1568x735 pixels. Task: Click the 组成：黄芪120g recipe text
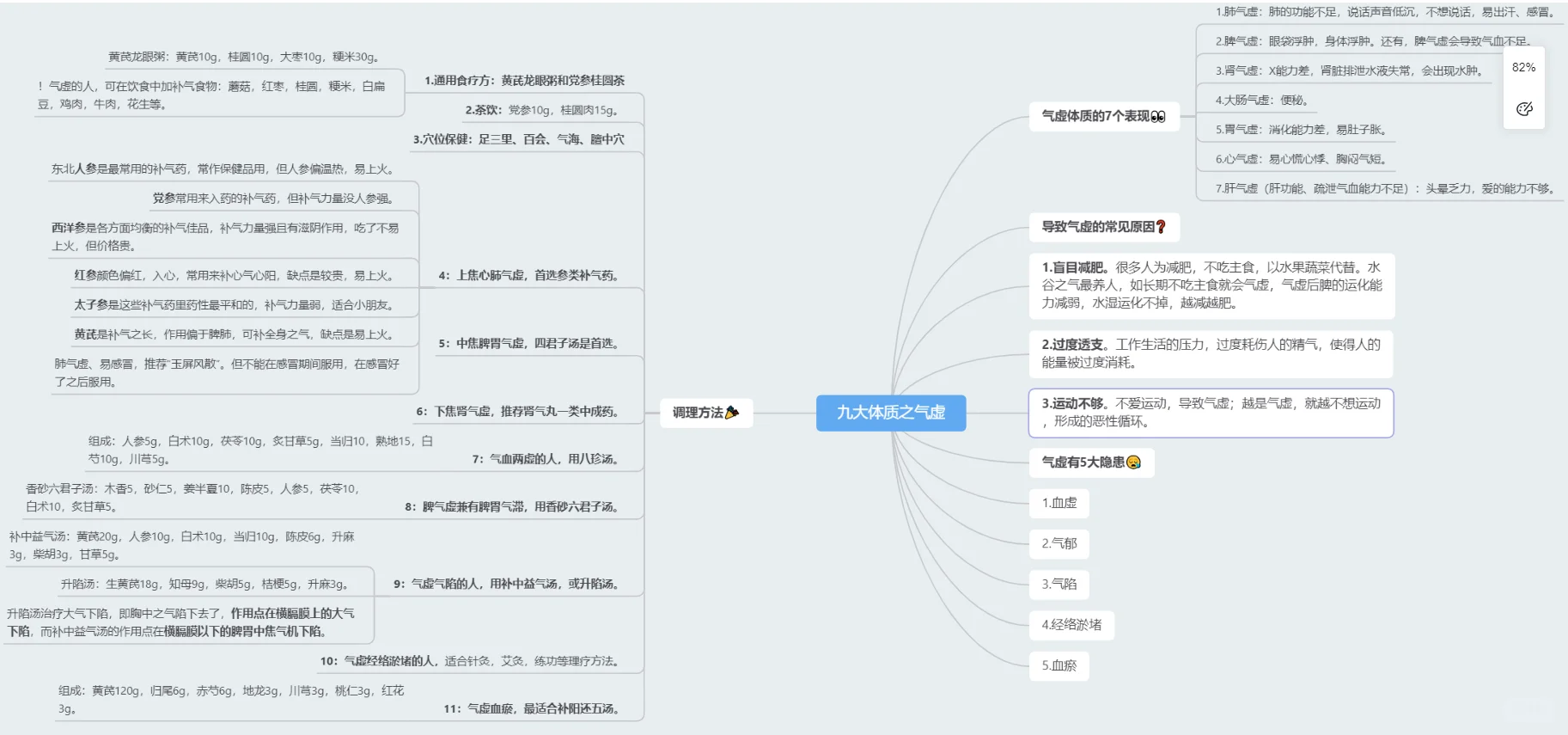coord(231,700)
